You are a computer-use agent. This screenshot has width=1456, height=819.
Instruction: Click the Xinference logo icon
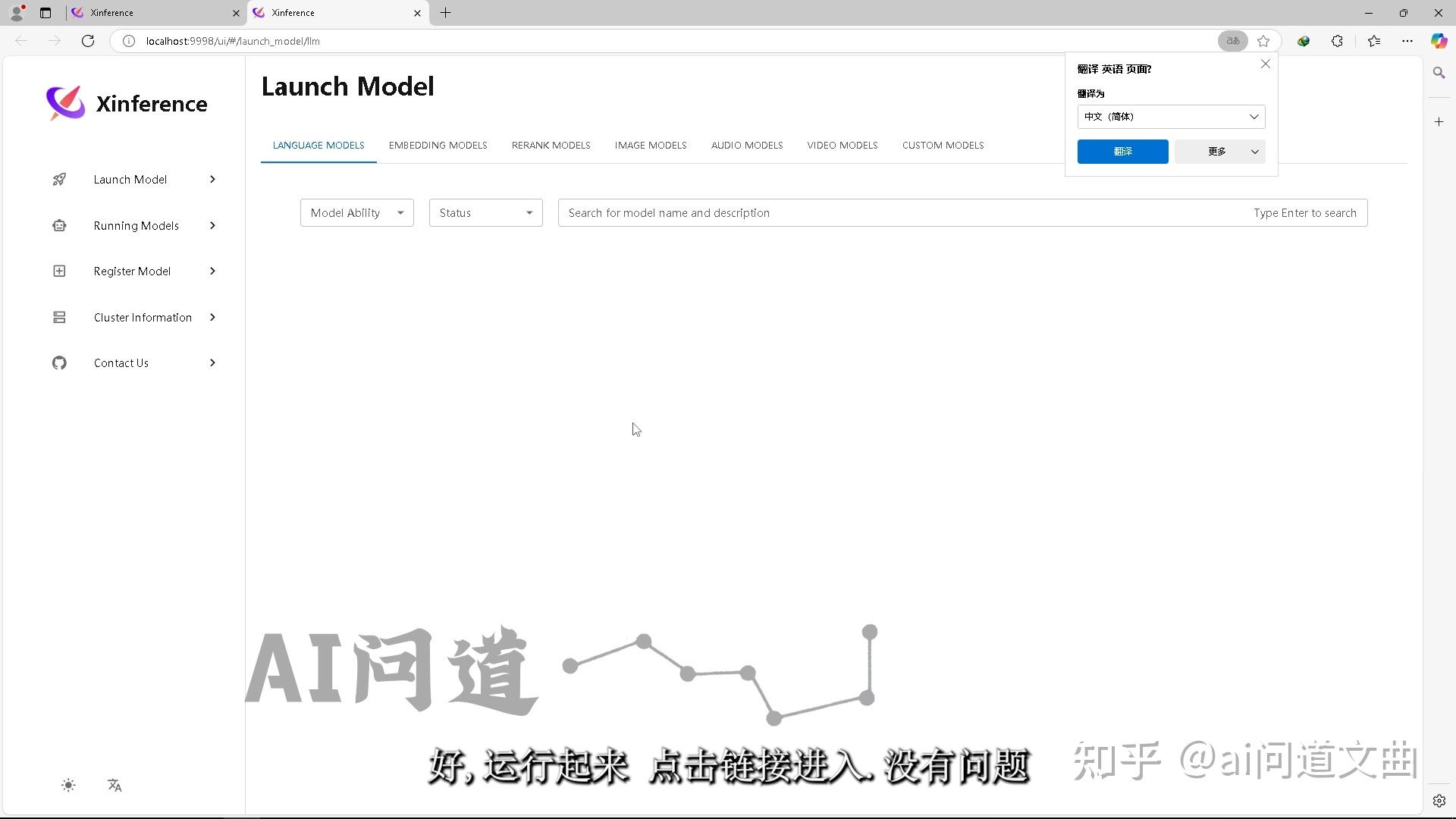click(x=65, y=103)
